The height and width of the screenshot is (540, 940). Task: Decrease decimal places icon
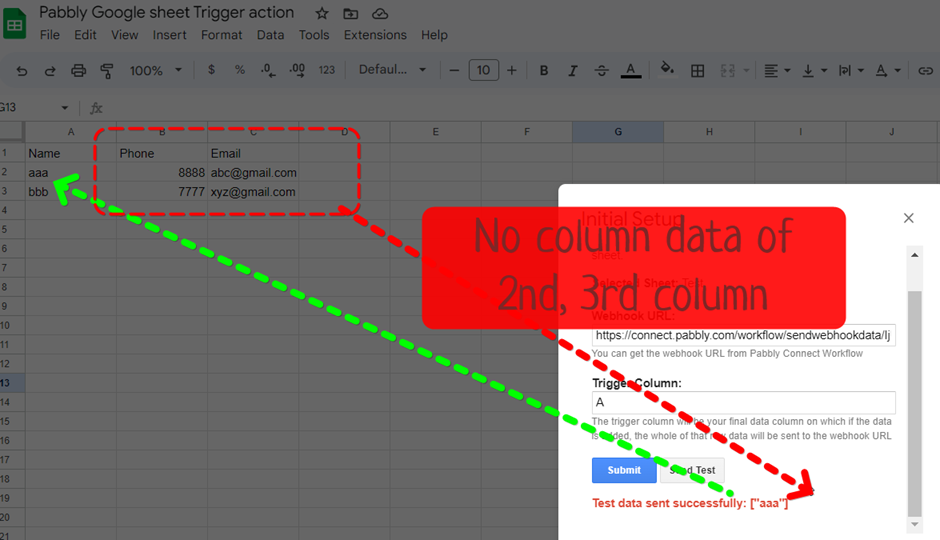tap(268, 71)
